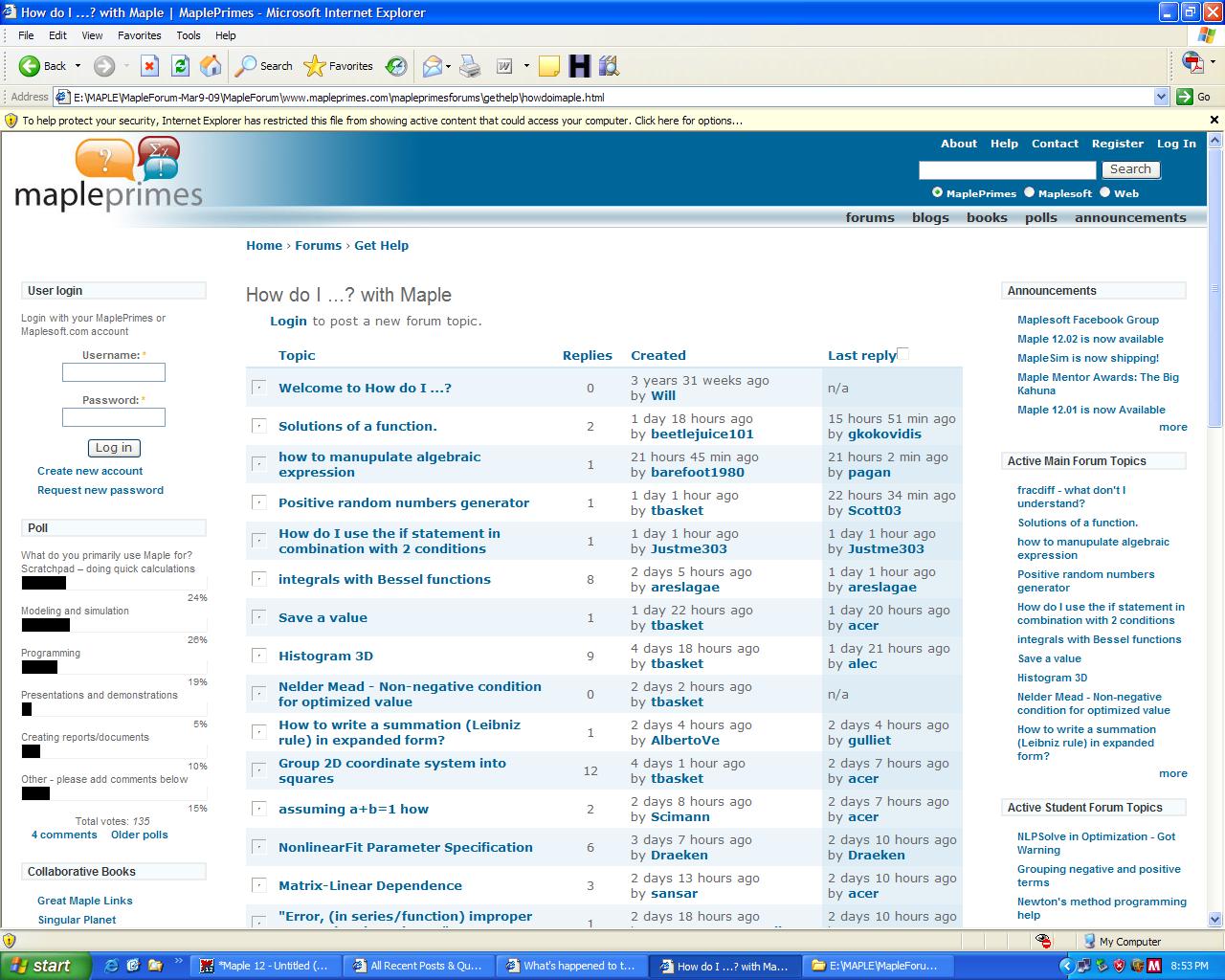Screen dimensions: 1225x980
Task: Open the Favorites menu
Action: 139,35
